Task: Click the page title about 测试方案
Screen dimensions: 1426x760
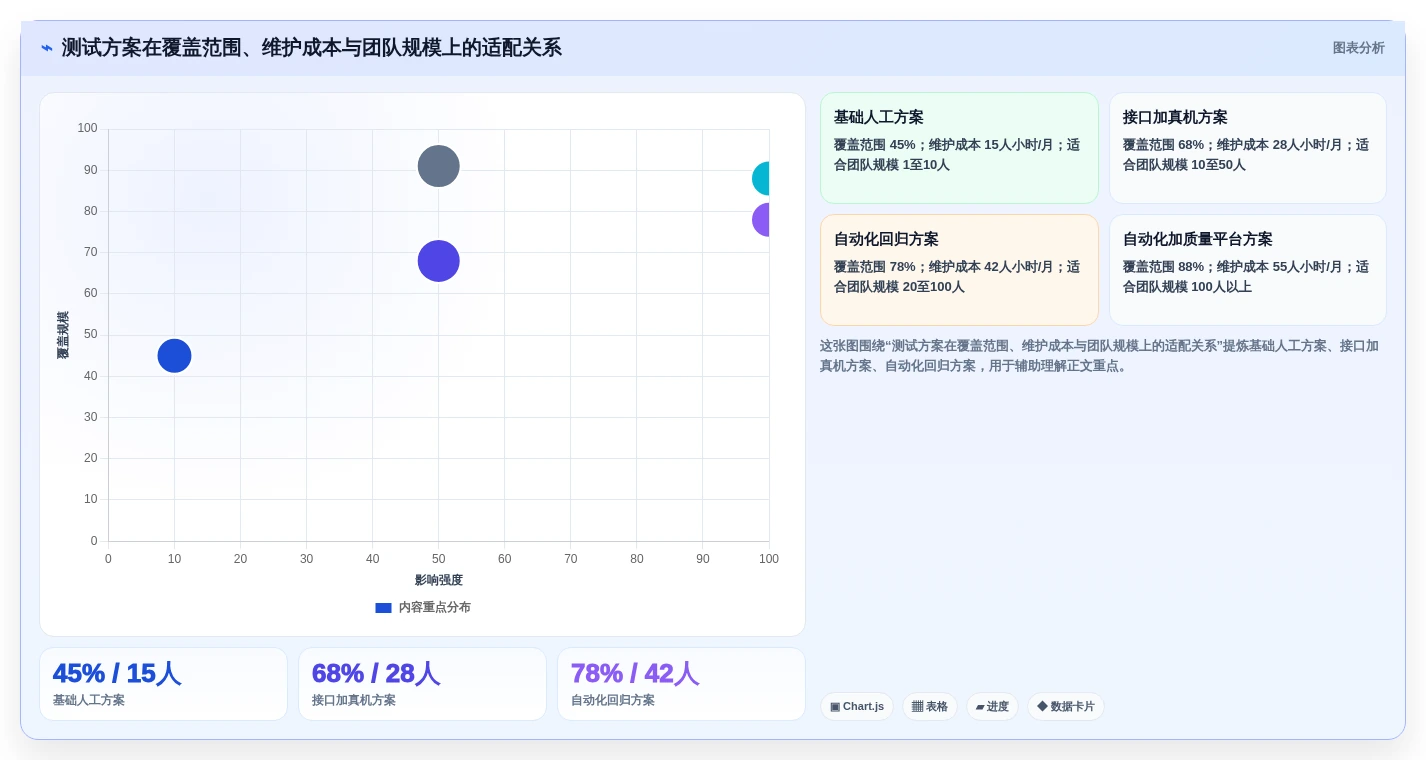Action: [312, 48]
